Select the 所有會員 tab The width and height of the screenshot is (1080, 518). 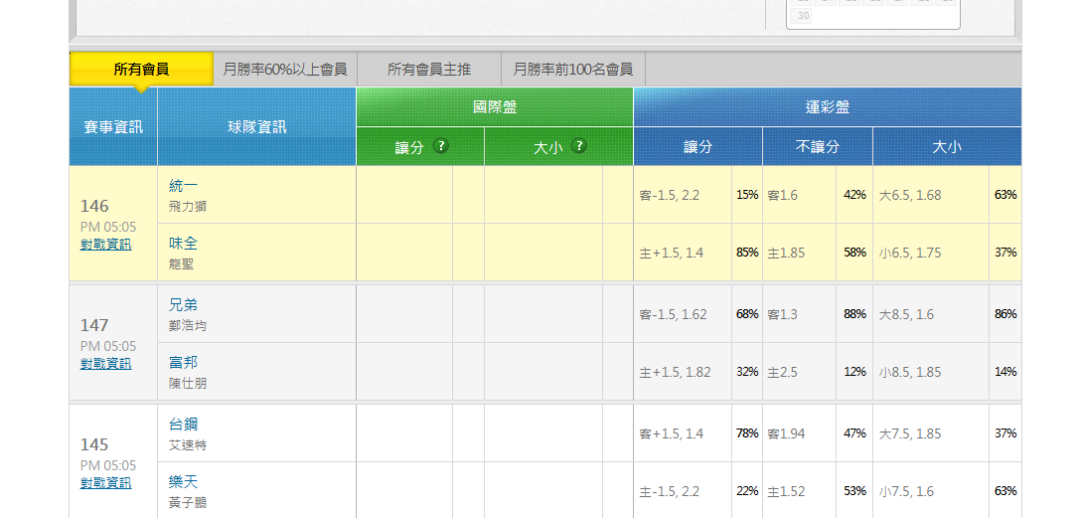coord(141,70)
